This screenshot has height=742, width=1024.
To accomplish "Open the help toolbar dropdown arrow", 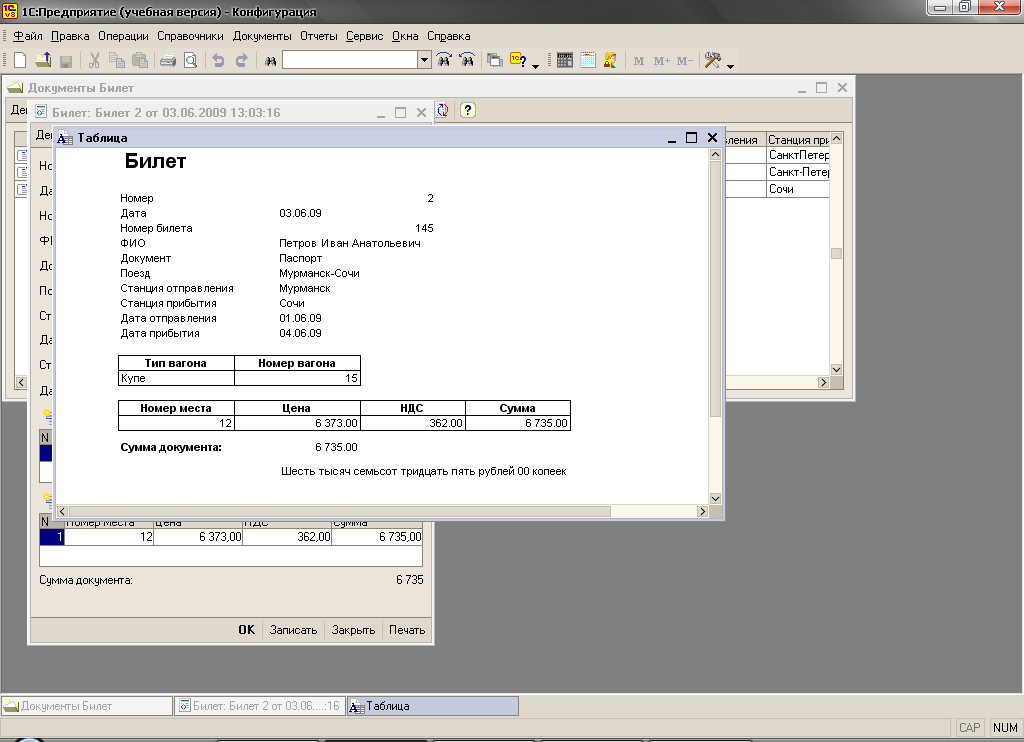I will 535,66.
